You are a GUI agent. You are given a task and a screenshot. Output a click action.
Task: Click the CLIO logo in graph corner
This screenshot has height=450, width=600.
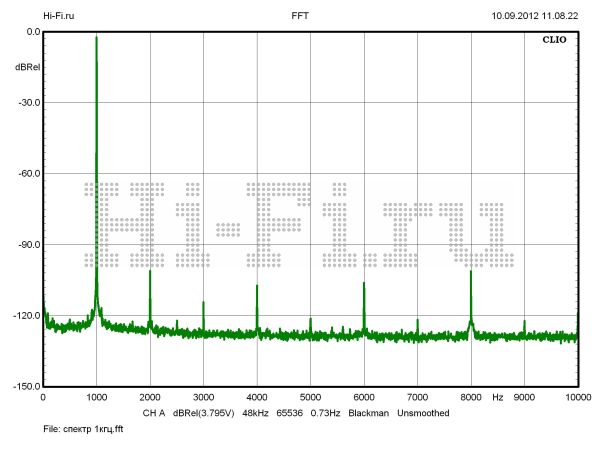tap(554, 42)
